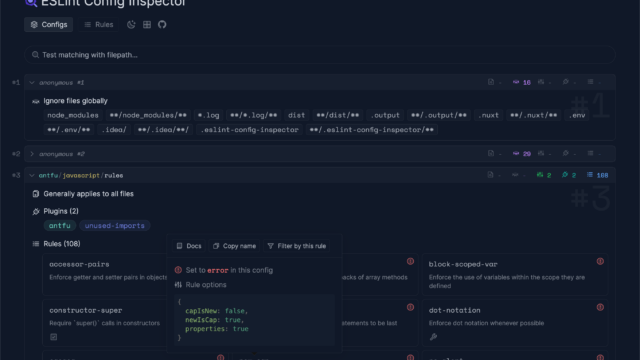This screenshot has height=360, width=640.
Task: Click the Plugins (2) section heading
Action: 61,211
